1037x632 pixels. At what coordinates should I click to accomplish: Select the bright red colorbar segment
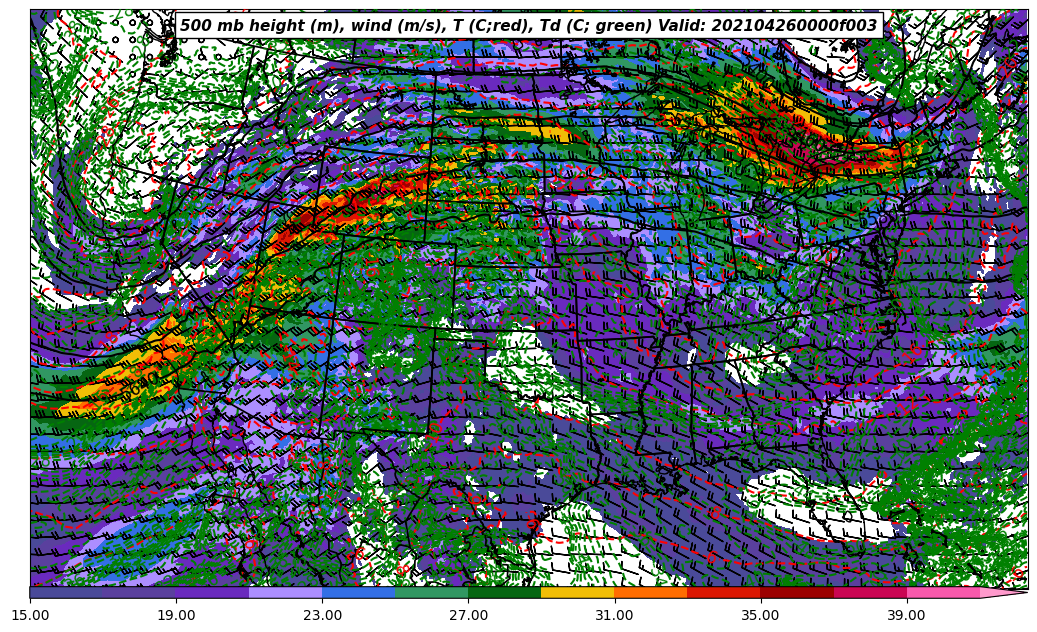723,592
